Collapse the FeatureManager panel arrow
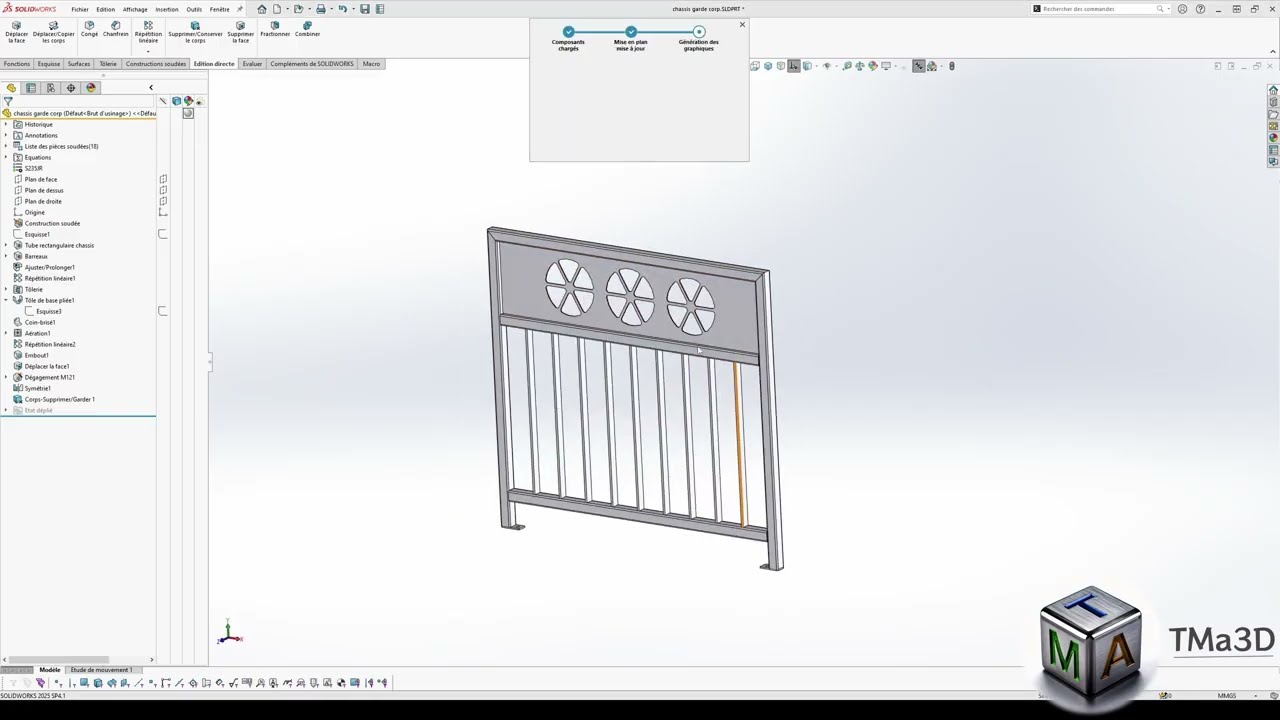 (x=151, y=88)
